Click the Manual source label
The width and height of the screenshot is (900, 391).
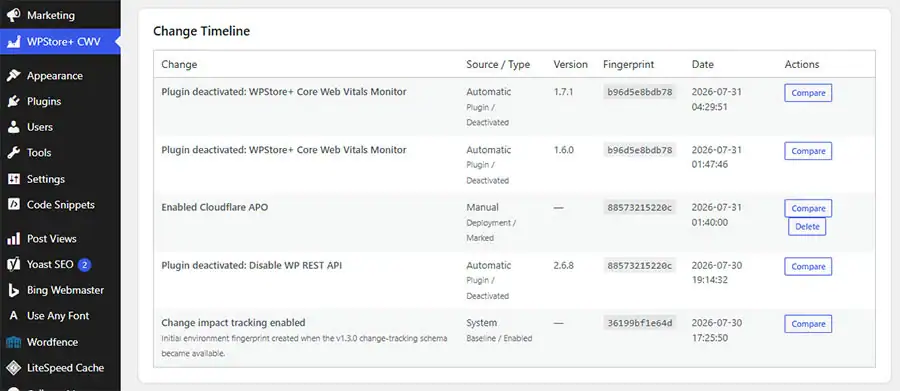click(482, 207)
